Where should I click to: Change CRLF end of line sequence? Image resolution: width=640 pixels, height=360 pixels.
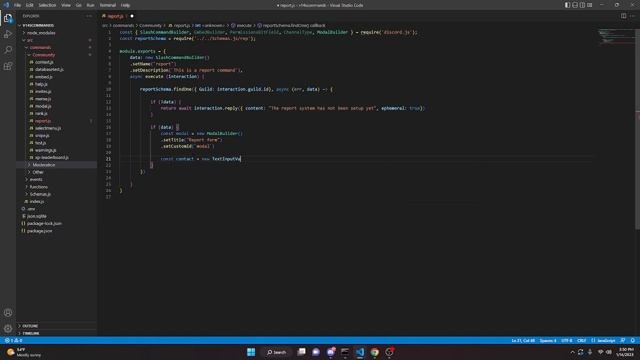[582, 340]
